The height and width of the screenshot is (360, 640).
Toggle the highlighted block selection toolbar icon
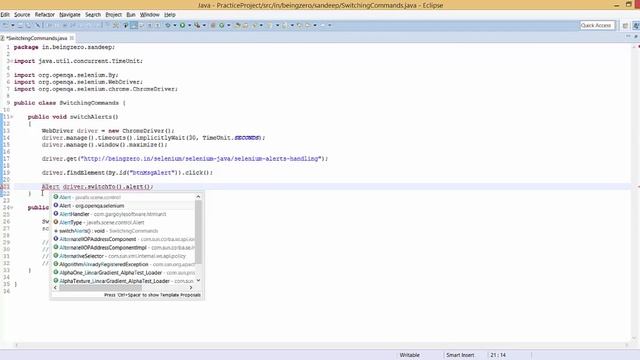(134, 25)
